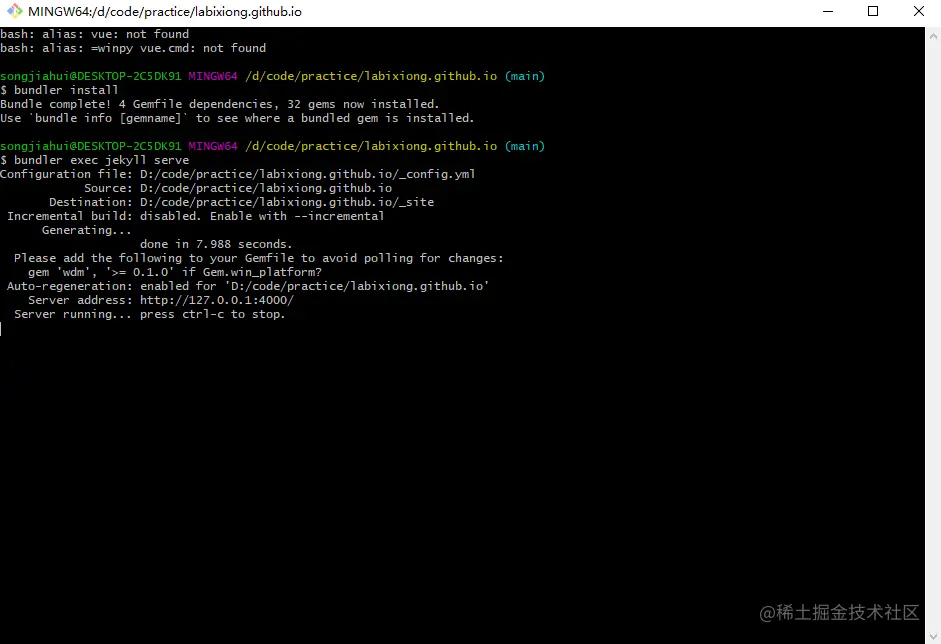941x644 pixels.
Task: Click the blinking cursor on the empty prompt line
Action: point(3,327)
